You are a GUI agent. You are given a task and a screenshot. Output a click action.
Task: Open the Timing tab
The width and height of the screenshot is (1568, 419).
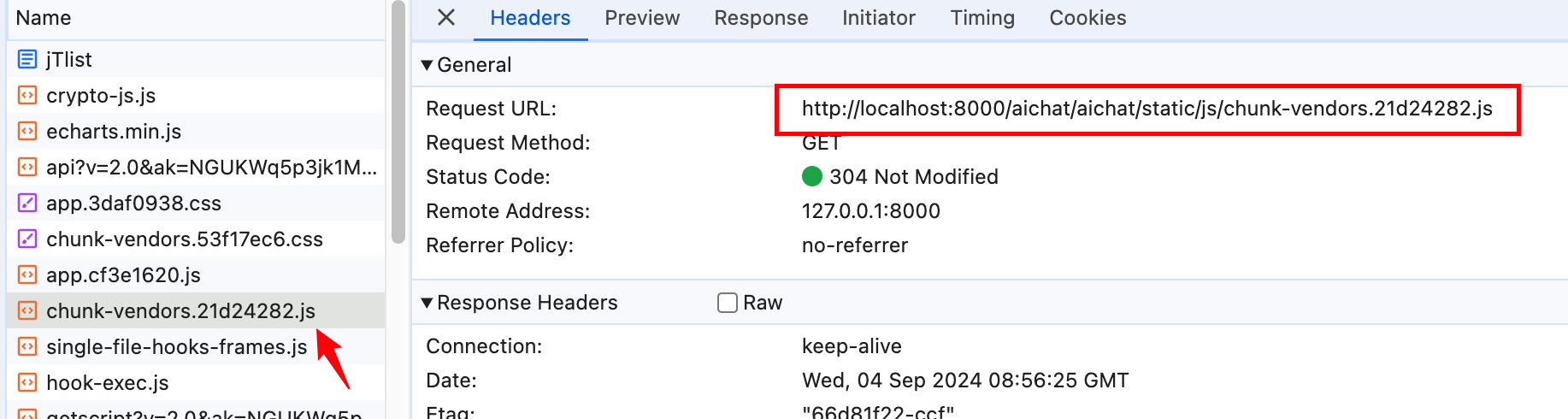(982, 18)
